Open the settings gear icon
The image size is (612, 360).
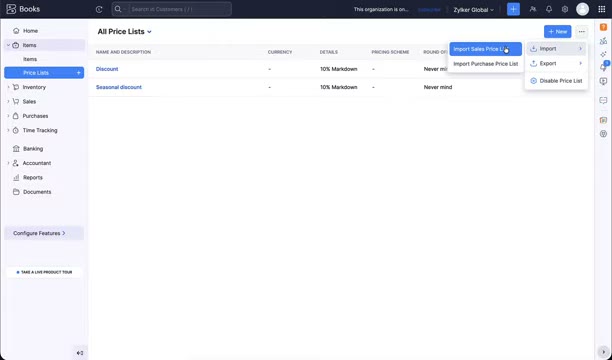tap(565, 9)
